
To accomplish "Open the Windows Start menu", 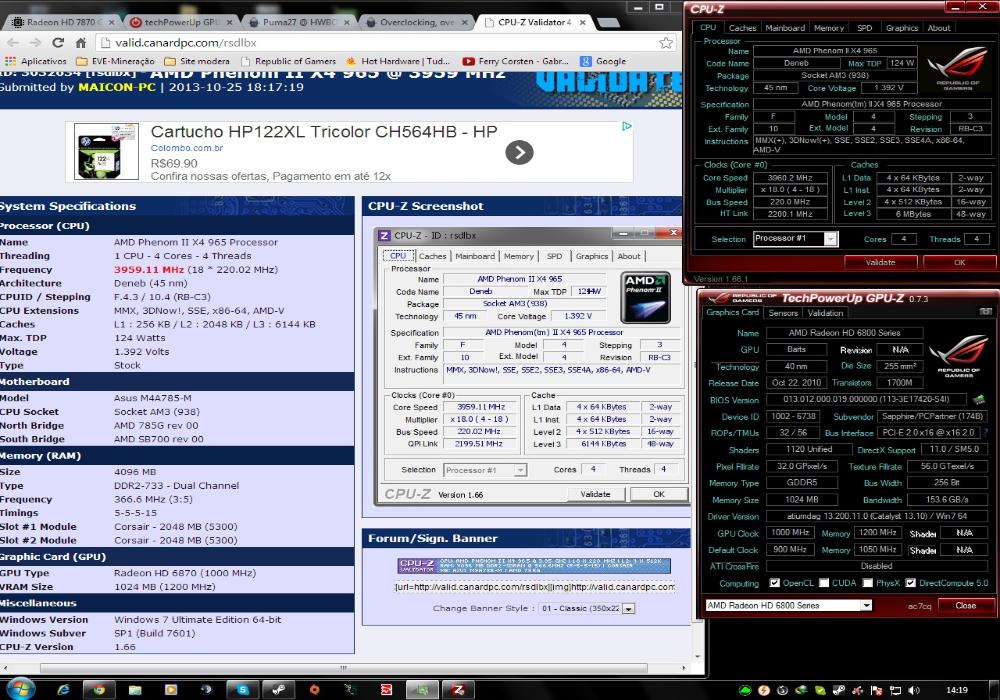I will click(20, 689).
